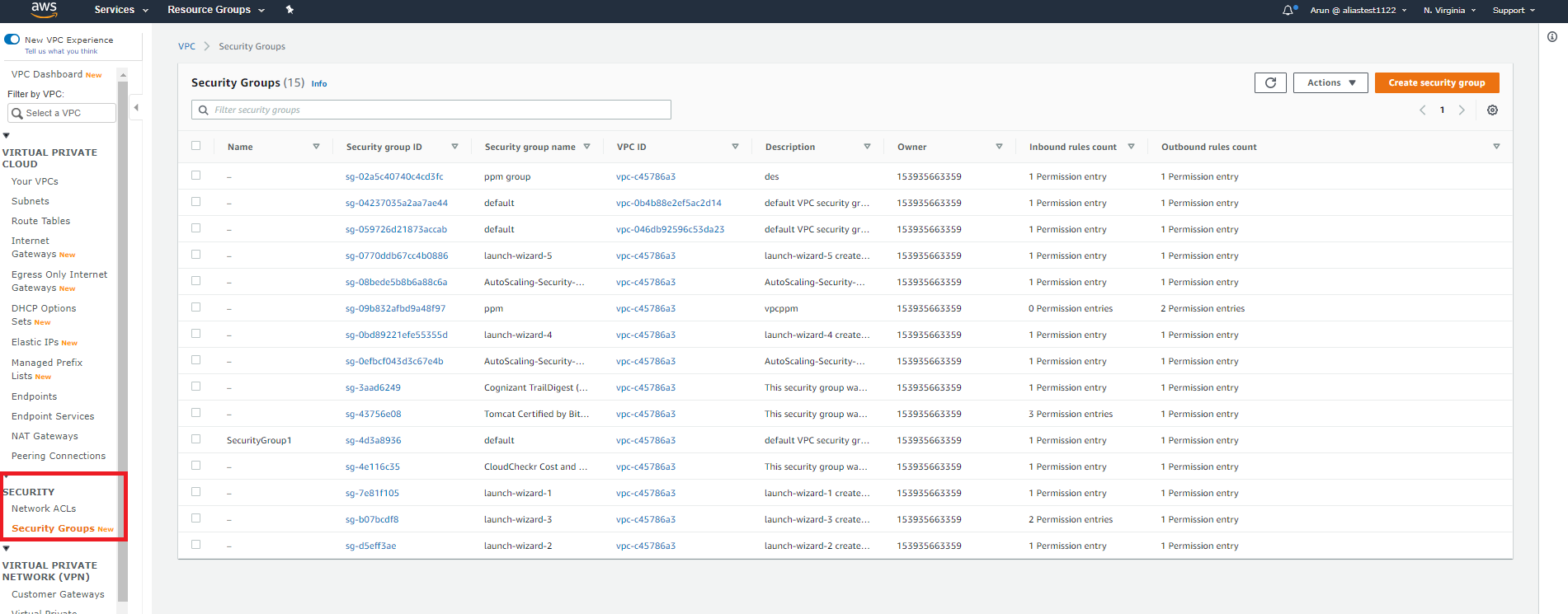
Task: Open security group sg-02a5c40740c4cd3fc link
Action: [394, 176]
